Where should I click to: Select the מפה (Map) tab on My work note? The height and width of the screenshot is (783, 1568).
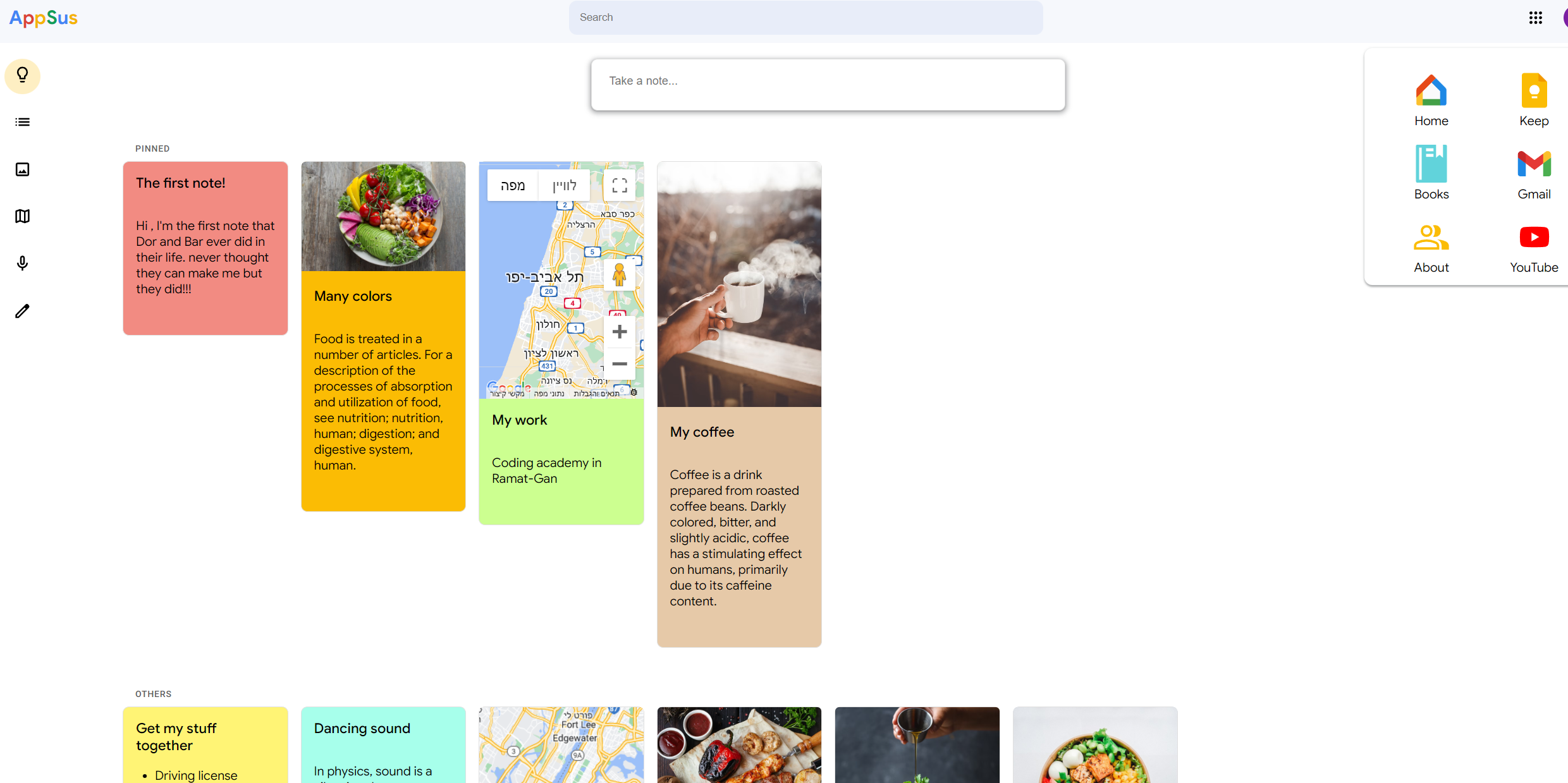tap(513, 185)
